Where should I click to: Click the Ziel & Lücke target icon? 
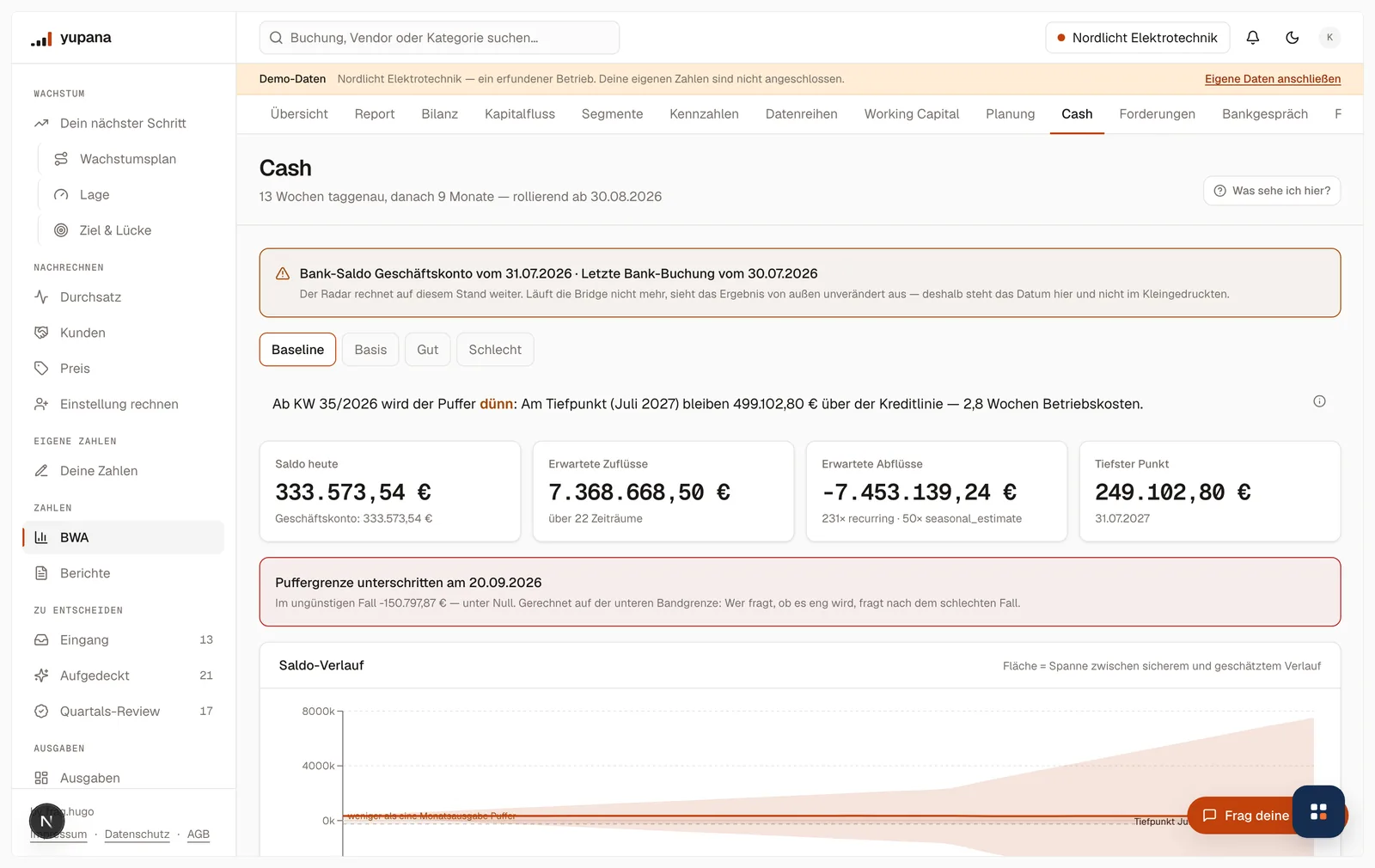tap(61, 230)
